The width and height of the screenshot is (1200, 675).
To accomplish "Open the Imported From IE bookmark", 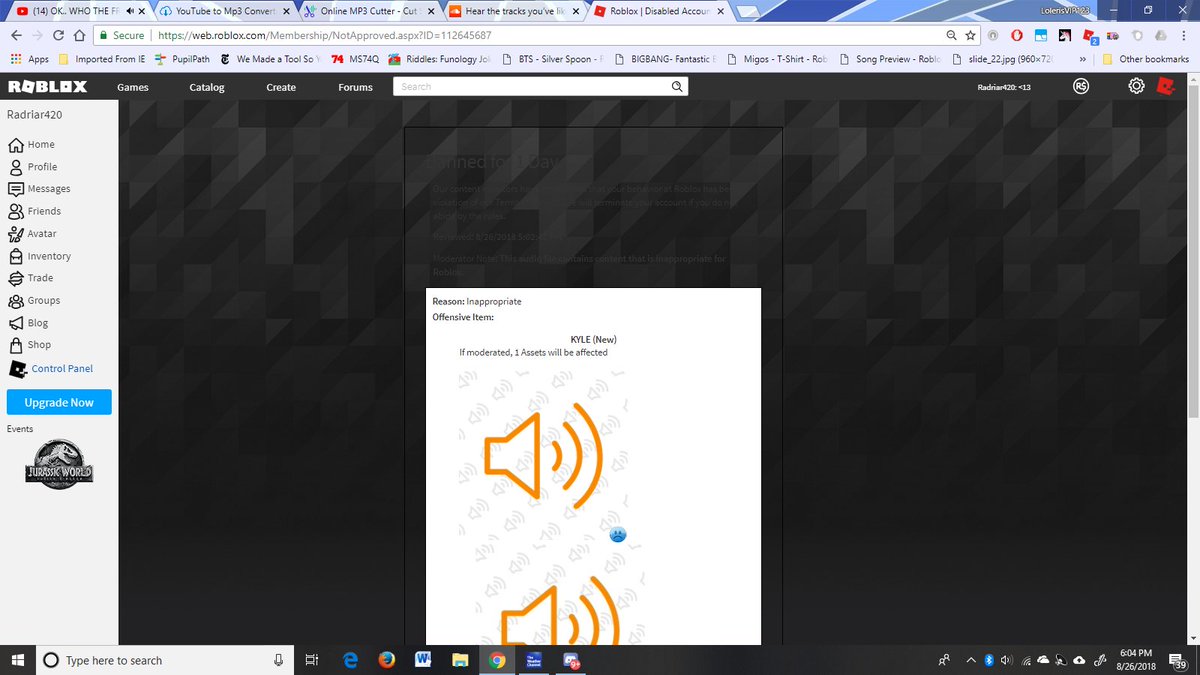I will pyautogui.click(x=103, y=59).
